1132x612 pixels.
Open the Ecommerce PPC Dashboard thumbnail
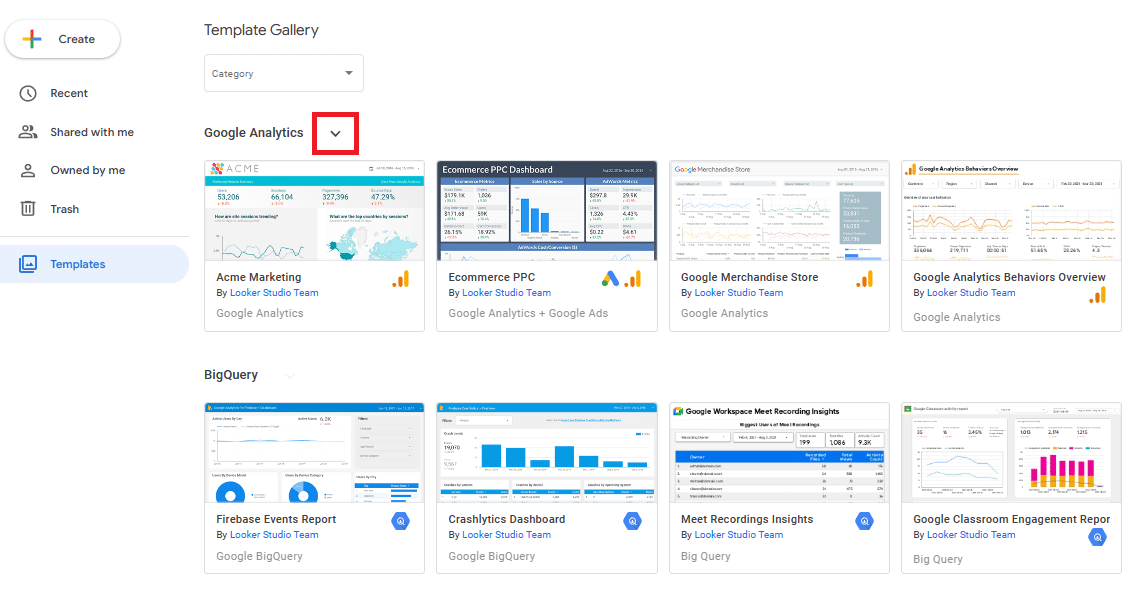(x=547, y=211)
